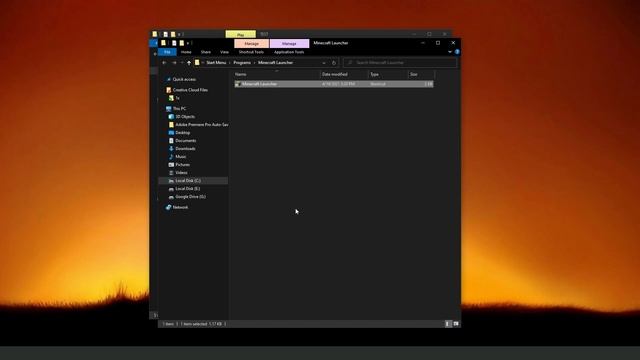
Task: Open the 3D Objects folder
Action: pyautogui.click(x=182, y=117)
